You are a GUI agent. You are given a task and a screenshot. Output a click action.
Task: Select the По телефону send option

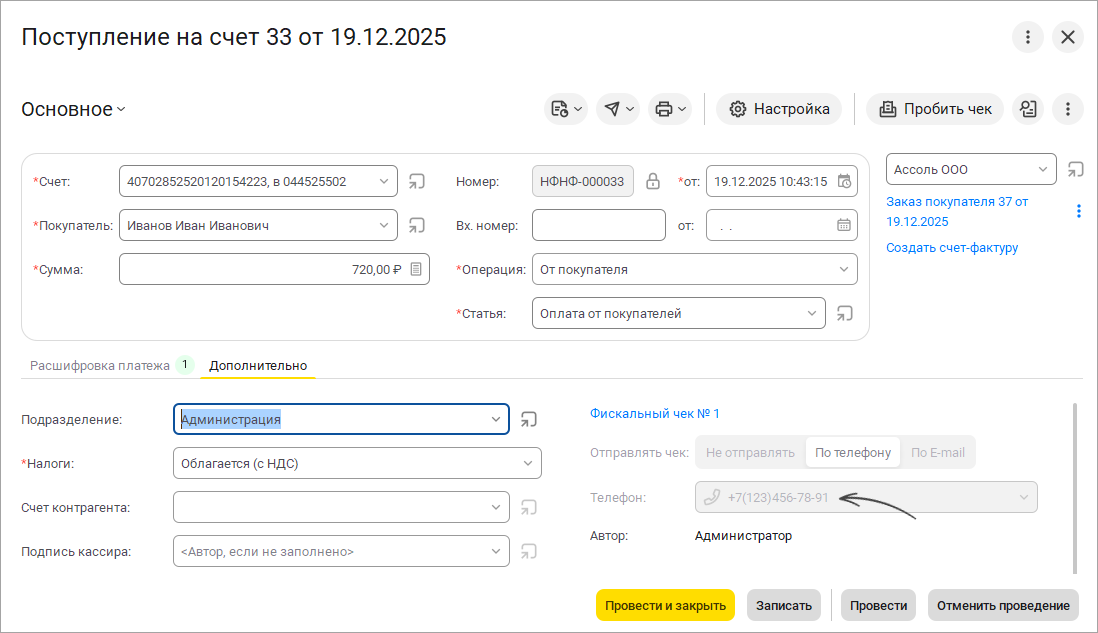point(852,452)
